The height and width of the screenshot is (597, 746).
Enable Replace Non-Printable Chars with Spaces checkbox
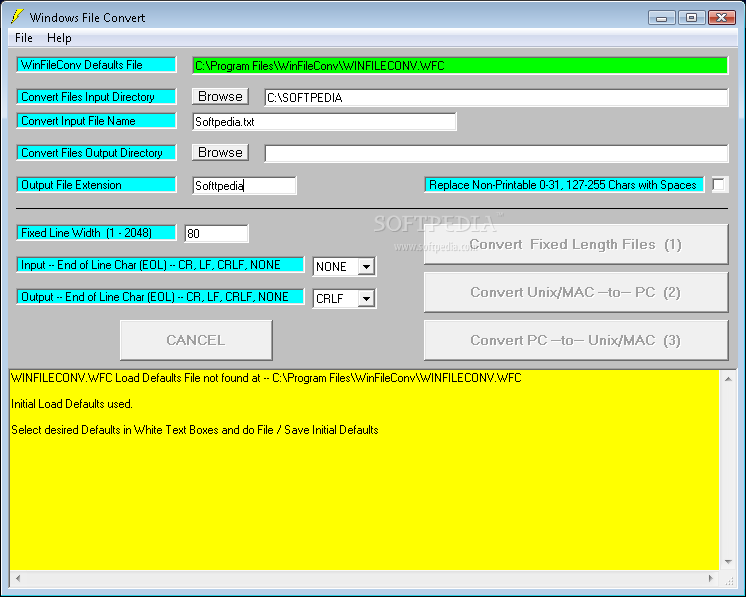(718, 185)
